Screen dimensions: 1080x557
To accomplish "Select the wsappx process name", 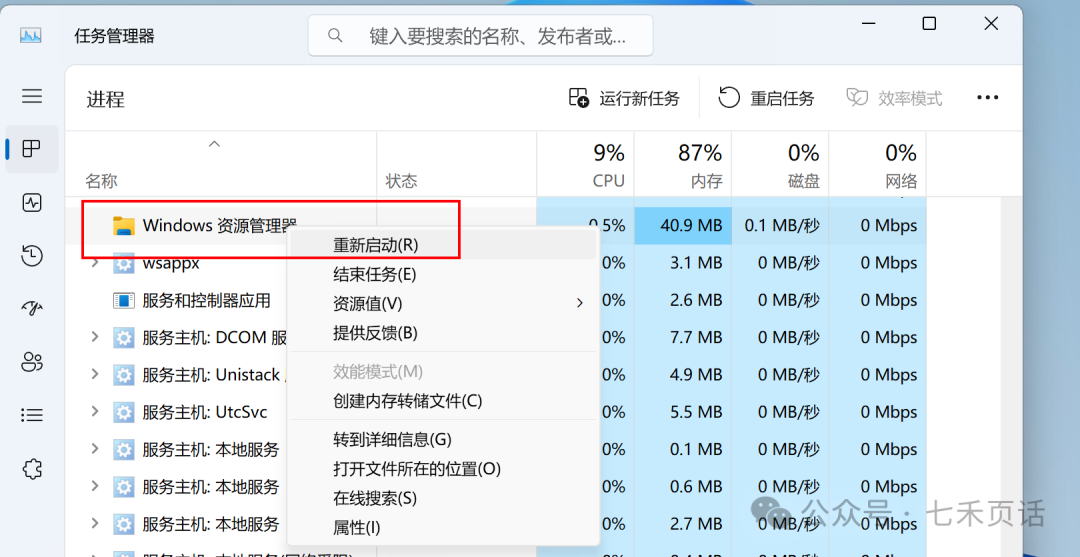I will coord(171,263).
